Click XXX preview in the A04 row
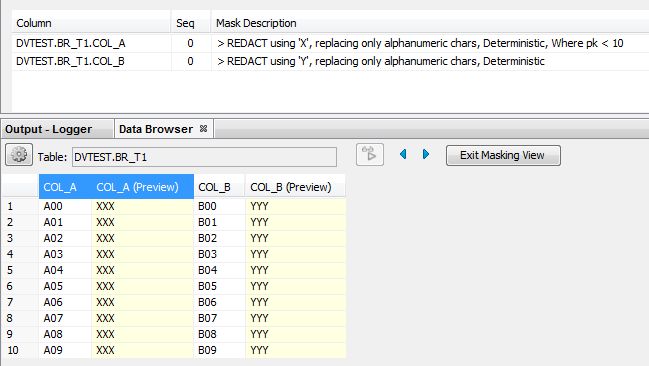 [142, 270]
